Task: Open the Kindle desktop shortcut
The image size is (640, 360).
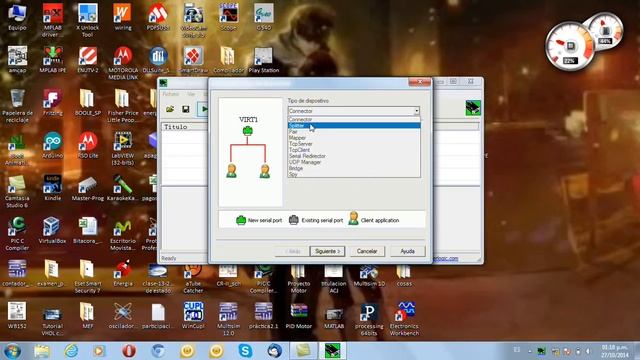Action: (53, 188)
